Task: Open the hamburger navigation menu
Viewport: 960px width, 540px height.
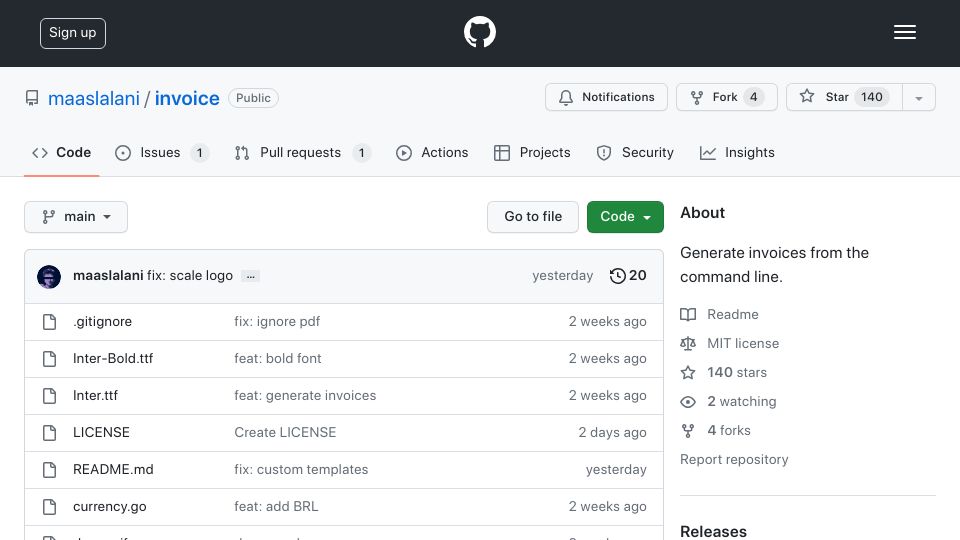Action: pos(904,32)
